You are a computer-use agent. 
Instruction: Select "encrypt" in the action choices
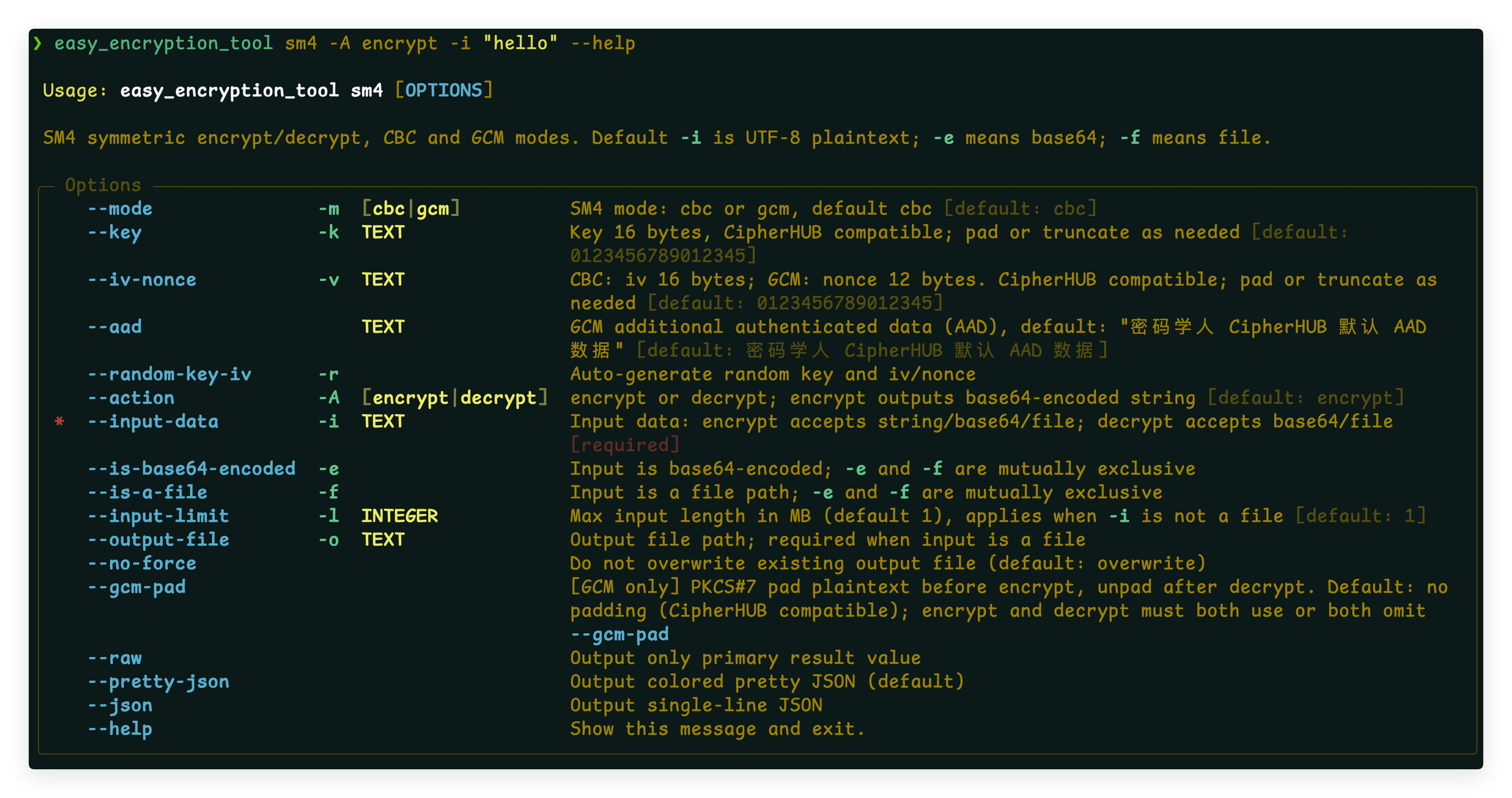click(x=410, y=398)
